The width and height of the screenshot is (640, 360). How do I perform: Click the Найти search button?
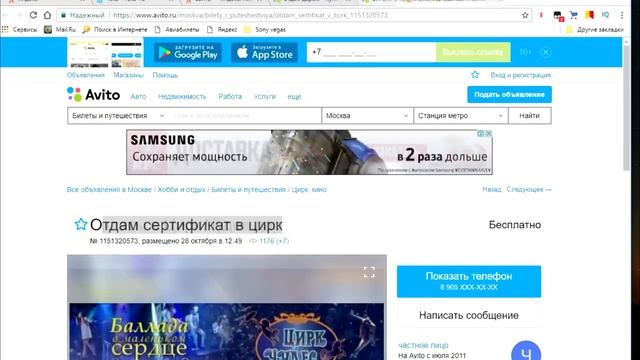(530, 116)
